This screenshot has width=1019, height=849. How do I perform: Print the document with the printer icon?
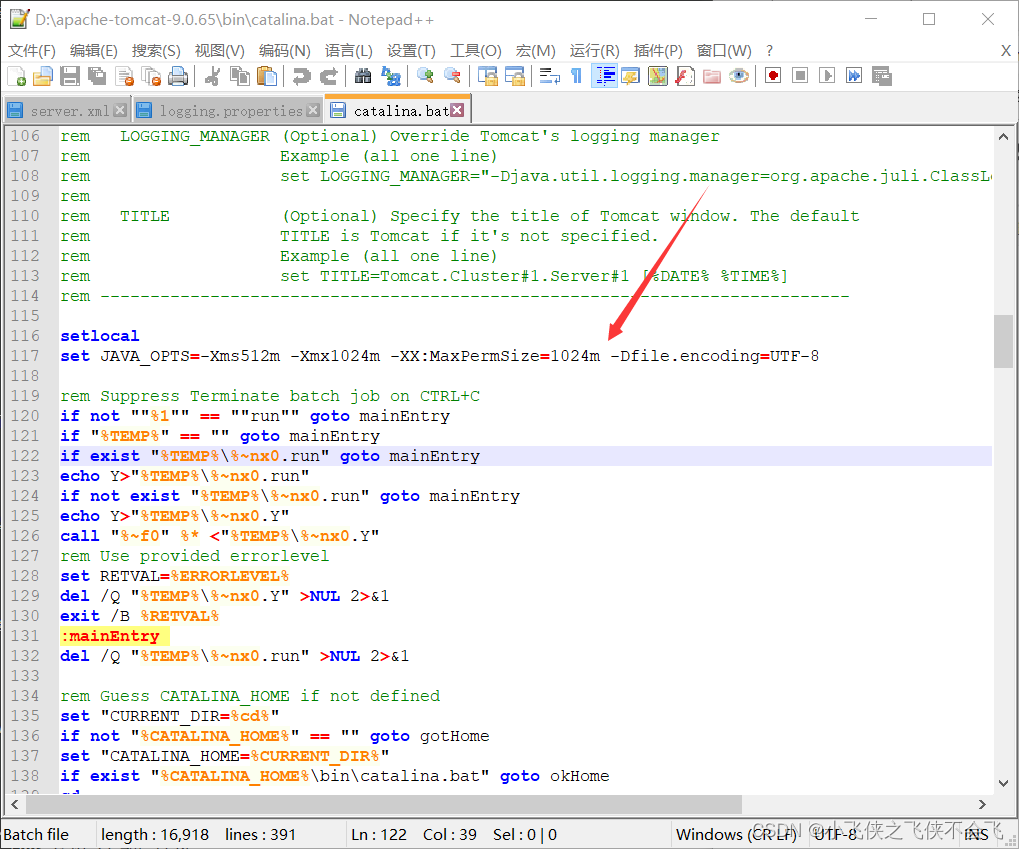point(178,77)
